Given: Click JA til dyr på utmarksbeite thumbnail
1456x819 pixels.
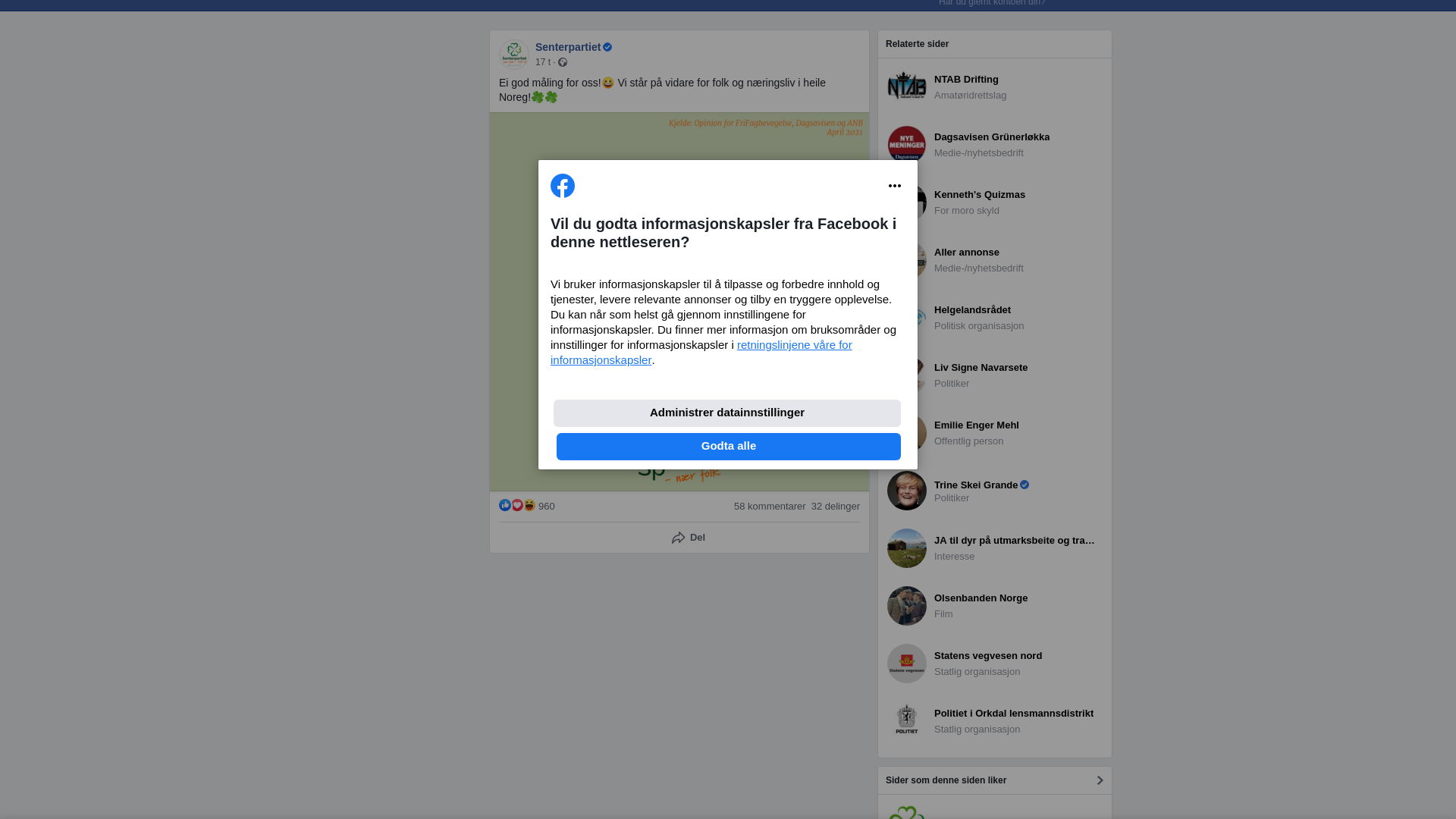Looking at the screenshot, I should click(x=907, y=548).
